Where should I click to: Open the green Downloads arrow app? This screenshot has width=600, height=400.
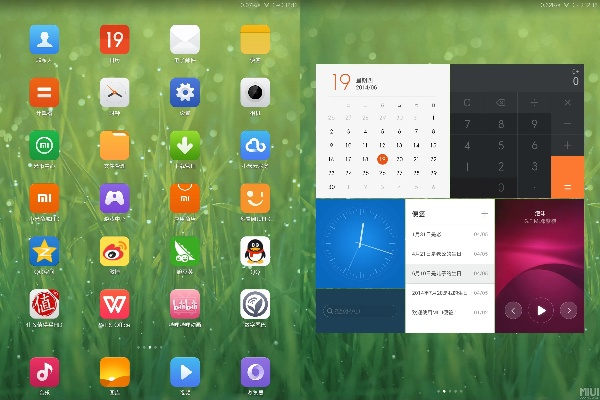(x=184, y=146)
